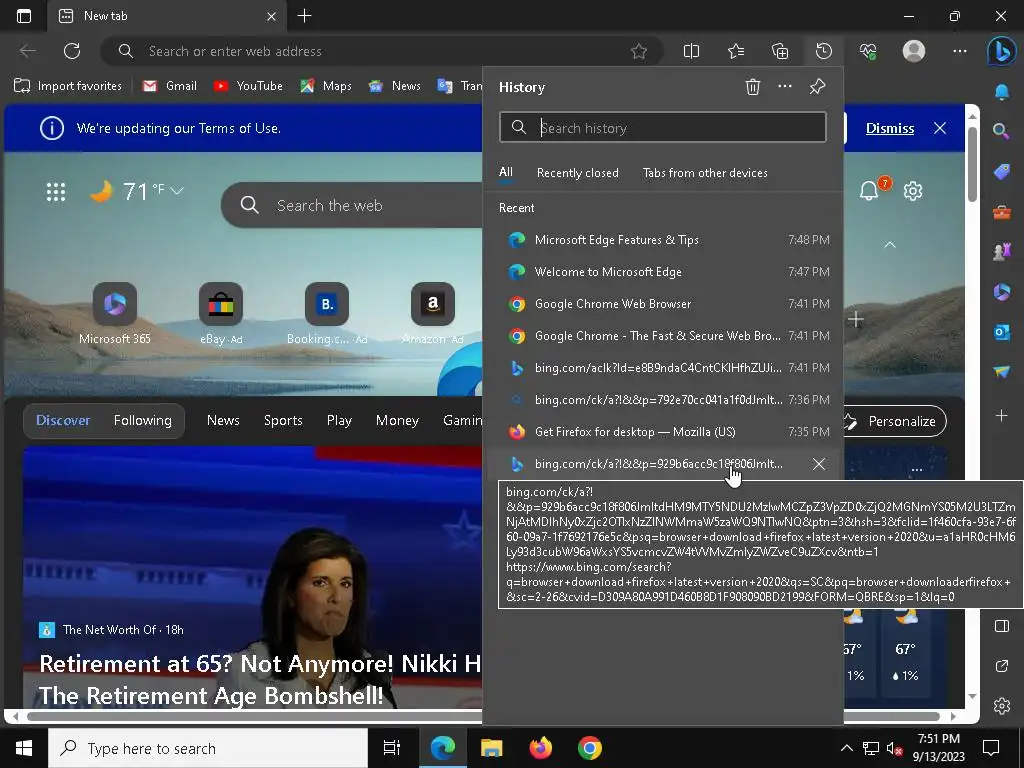Add this page to favorites star
1024x768 pixels.
tap(639, 51)
